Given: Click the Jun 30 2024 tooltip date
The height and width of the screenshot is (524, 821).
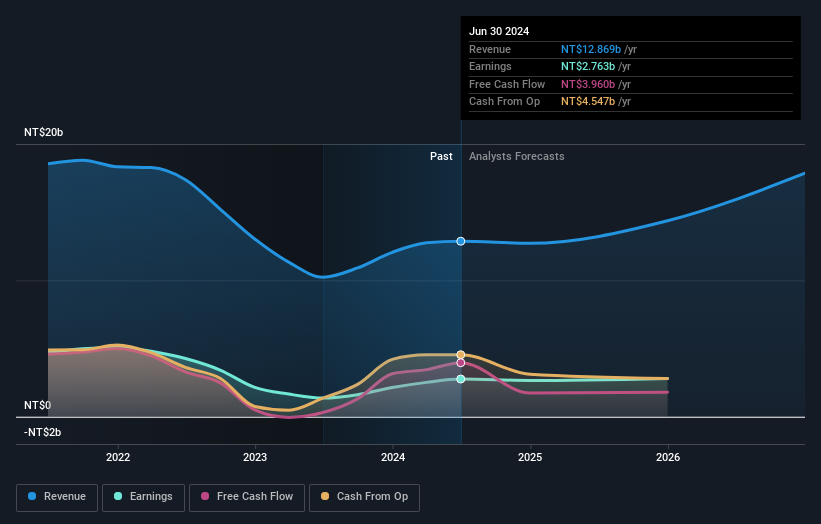Looking at the screenshot, I should pos(499,31).
